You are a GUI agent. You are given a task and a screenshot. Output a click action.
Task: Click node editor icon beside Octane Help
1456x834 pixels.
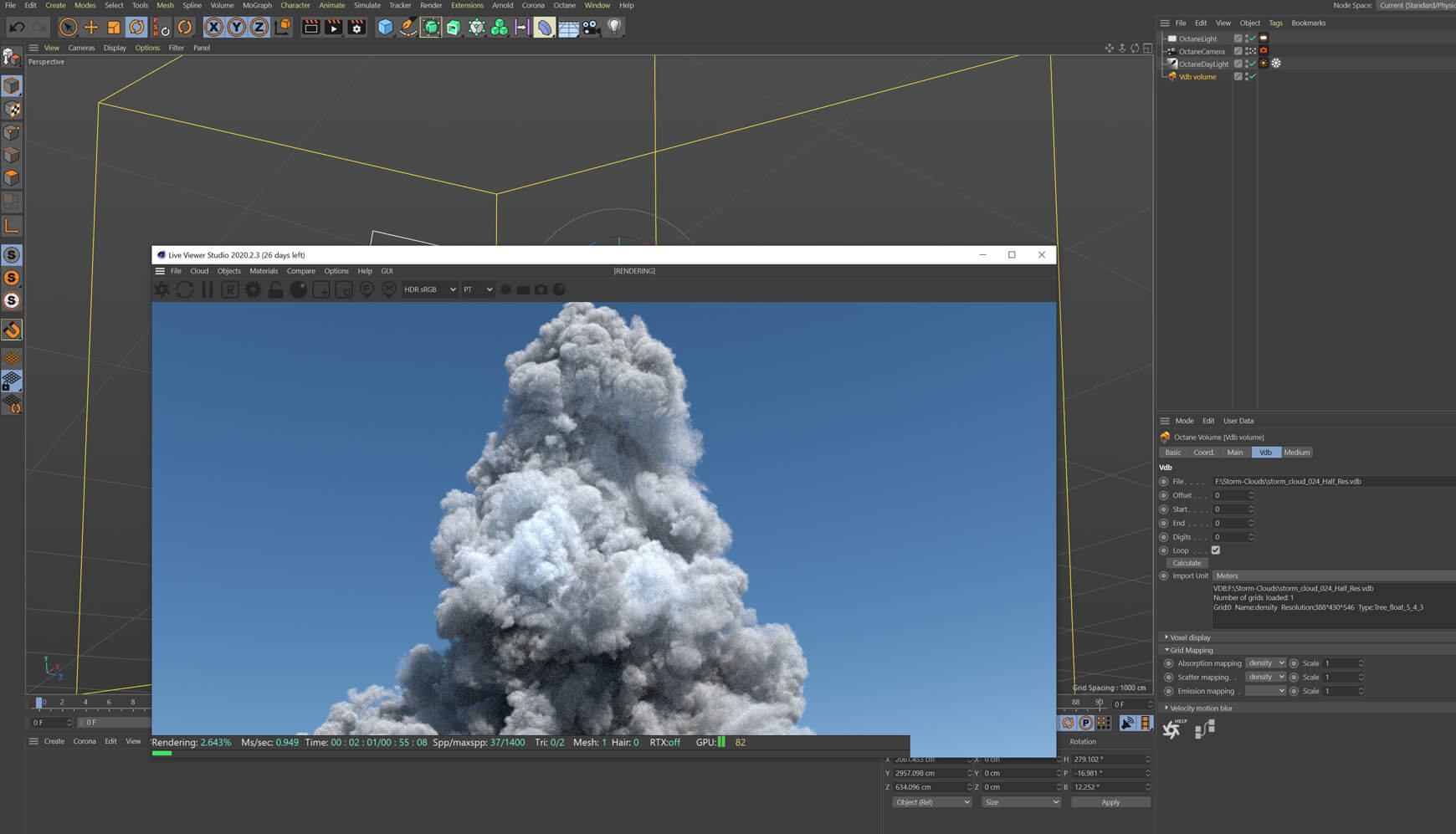point(1205,729)
